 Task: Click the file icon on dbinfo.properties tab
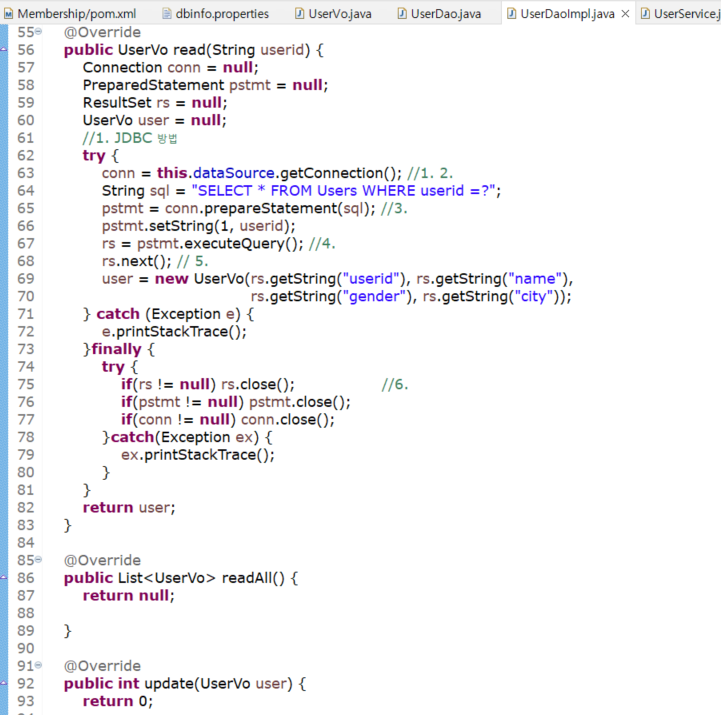(x=165, y=14)
